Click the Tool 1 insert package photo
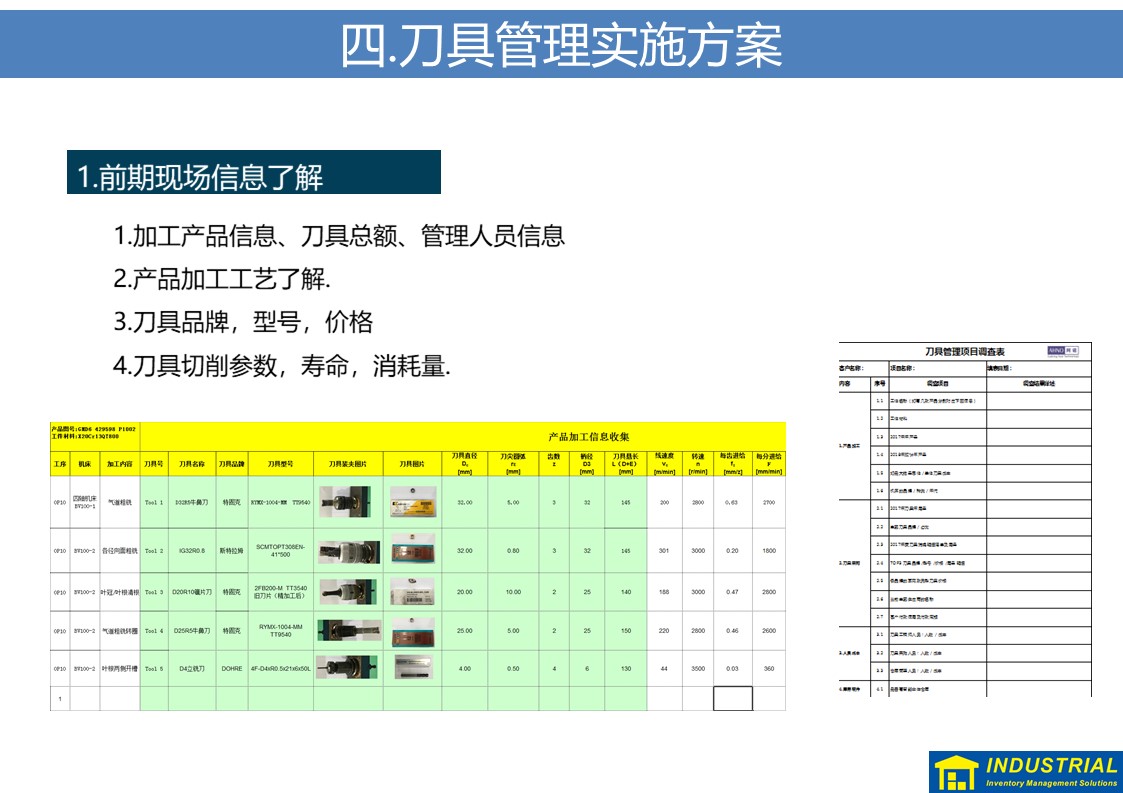 coord(412,502)
